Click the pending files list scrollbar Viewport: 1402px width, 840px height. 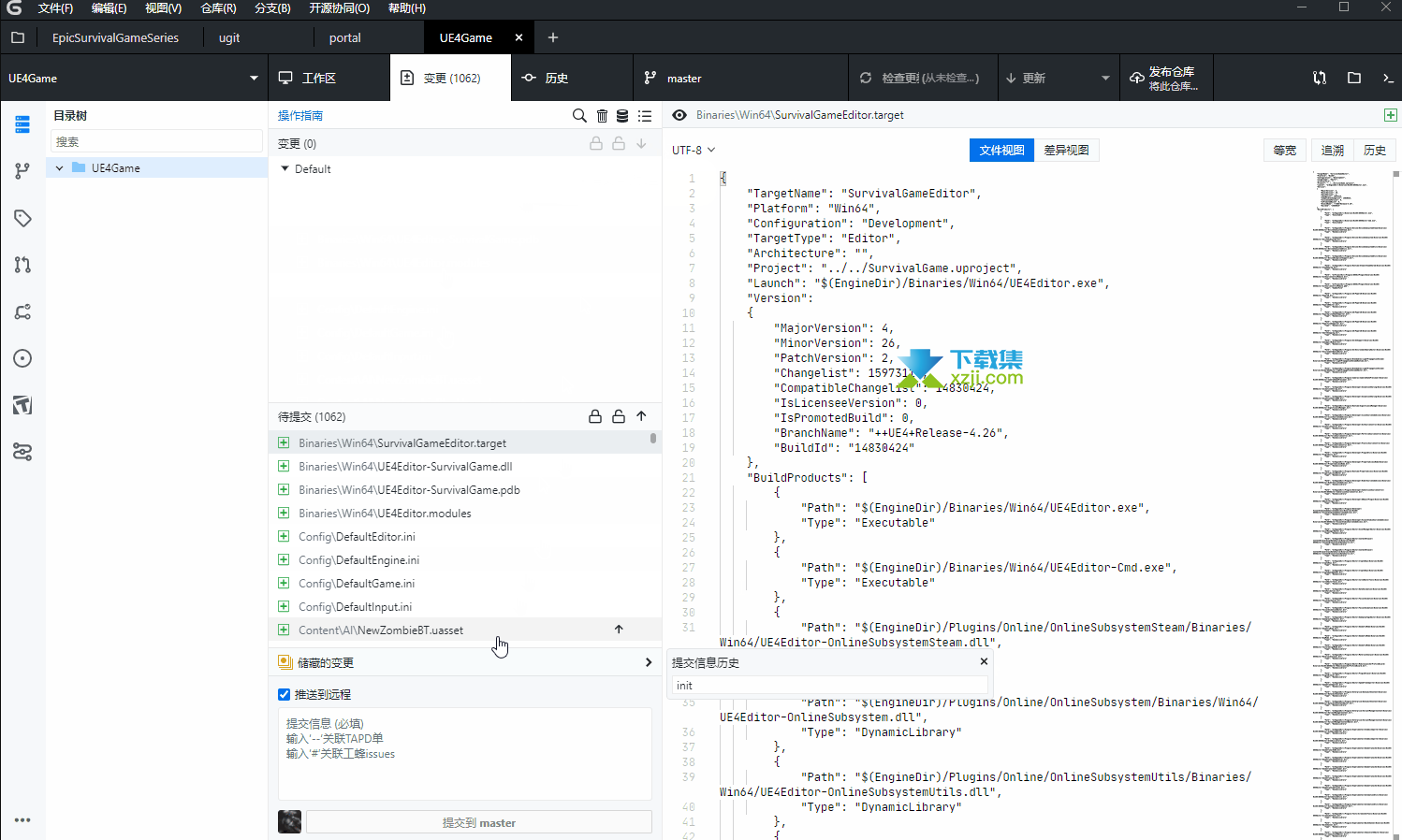(653, 438)
